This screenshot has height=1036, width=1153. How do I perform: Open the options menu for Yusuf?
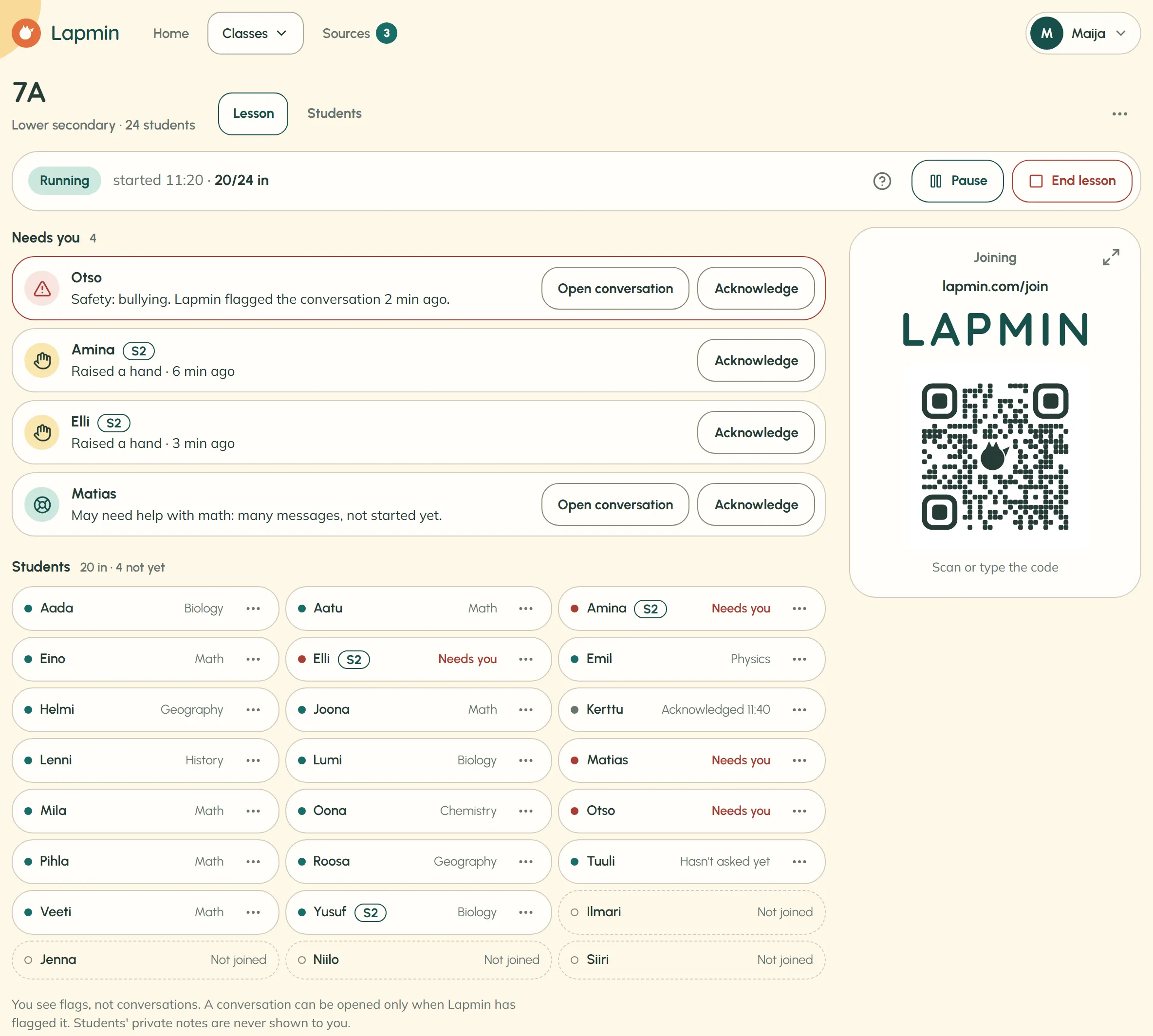click(x=526, y=912)
